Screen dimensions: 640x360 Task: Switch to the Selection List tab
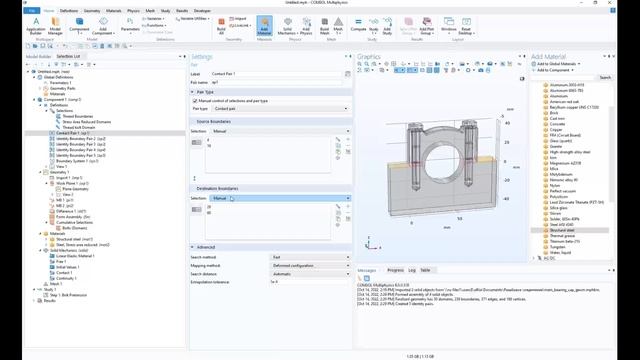click(x=68, y=56)
